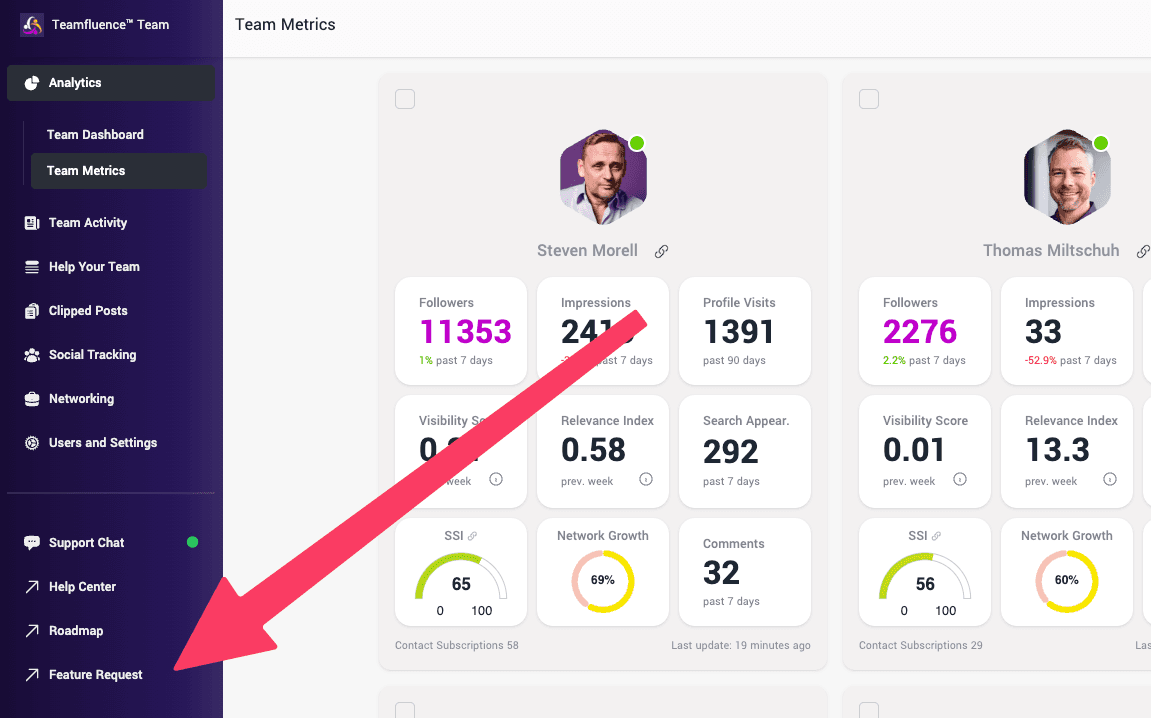This screenshot has height=718, width=1151.
Task: Click Thomas's Network Growth 60% ring
Action: pyautogui.click(x=1067, y=581)
